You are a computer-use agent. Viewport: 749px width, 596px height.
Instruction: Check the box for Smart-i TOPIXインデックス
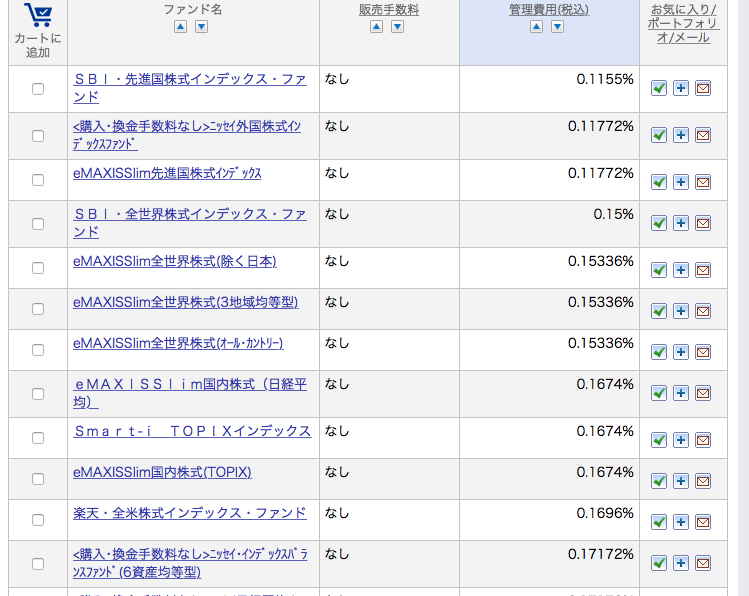(38, 437)
